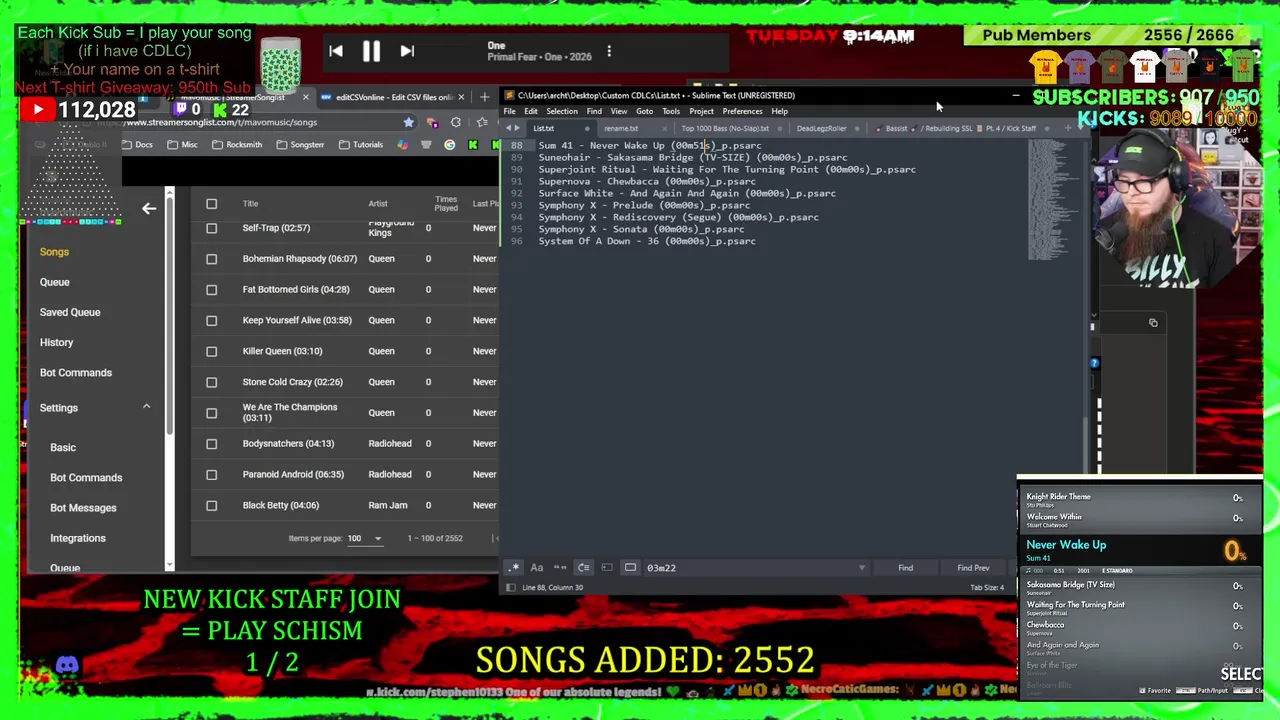Check the Bodysnatchers song checkbox
1280x720 pixels.
[x=211, y=444]
